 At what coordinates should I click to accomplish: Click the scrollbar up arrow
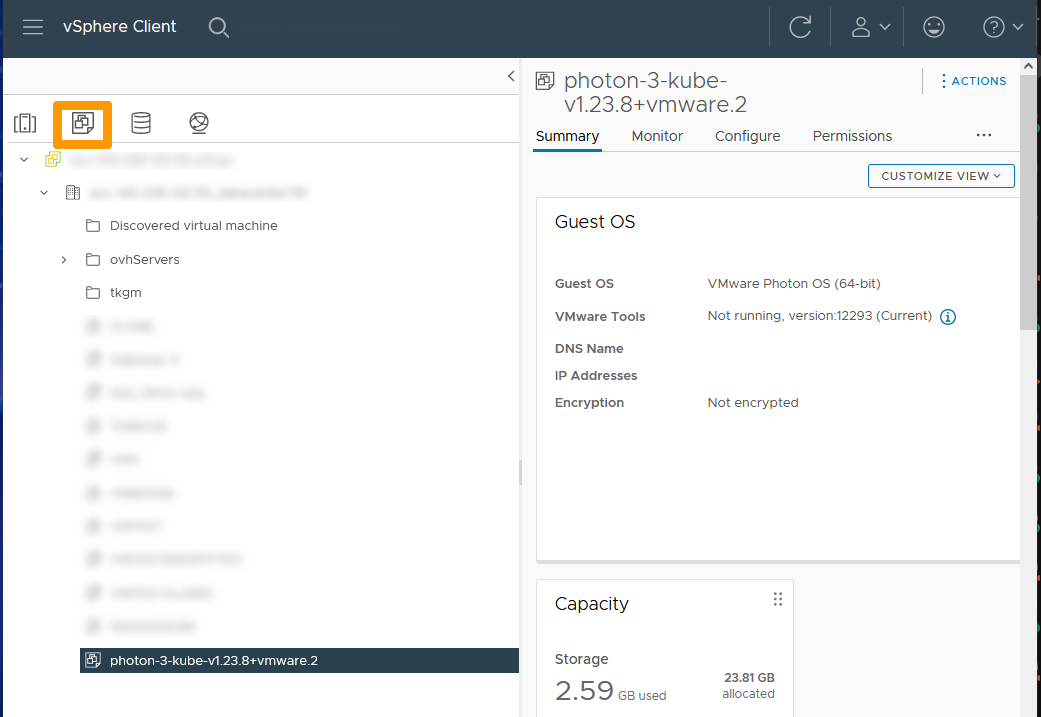pyautogui.click(x=1028, y=66)
